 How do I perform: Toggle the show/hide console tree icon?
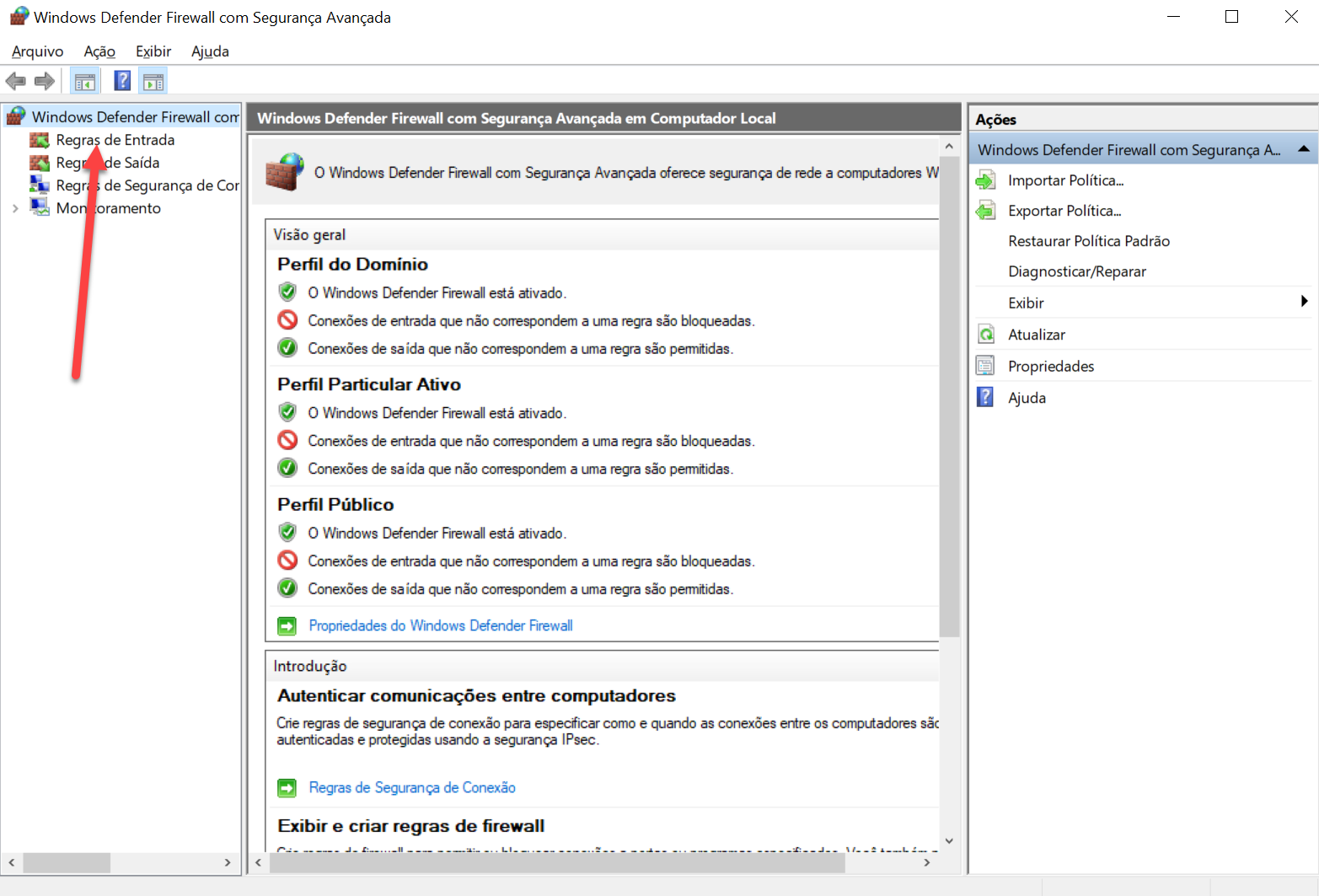click(x=85, y=82)
